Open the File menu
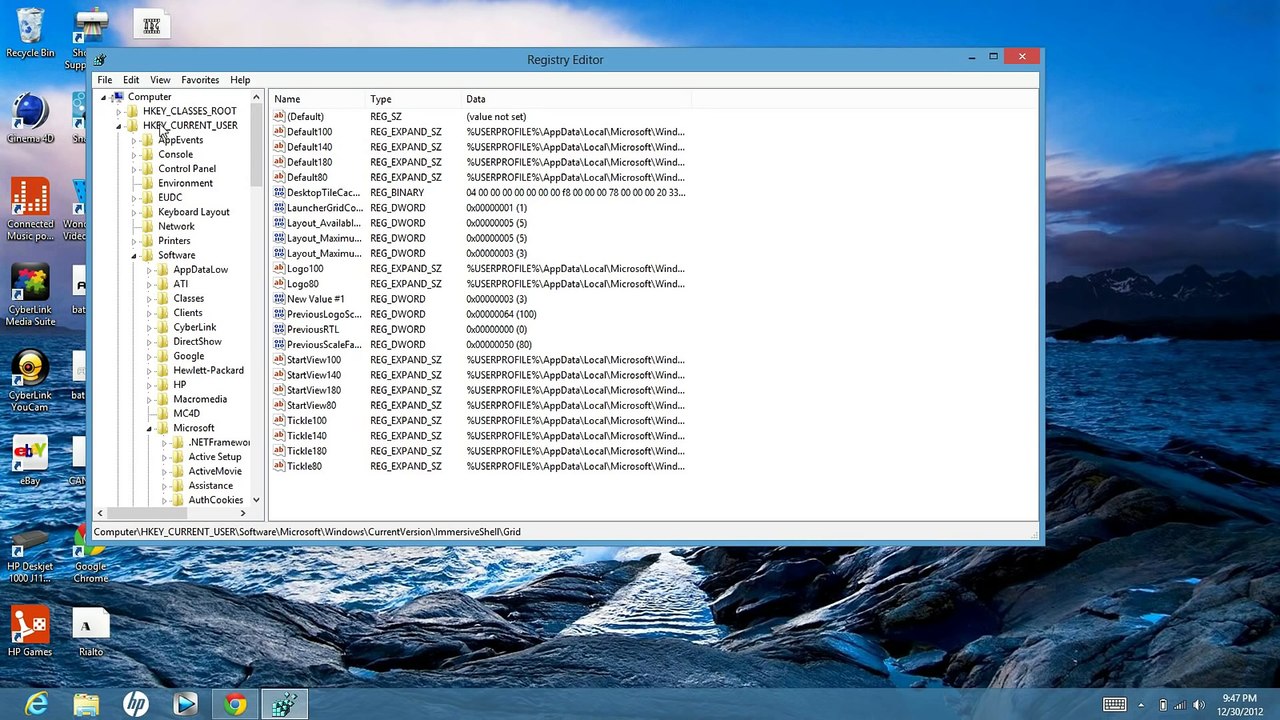 [104, 80]
